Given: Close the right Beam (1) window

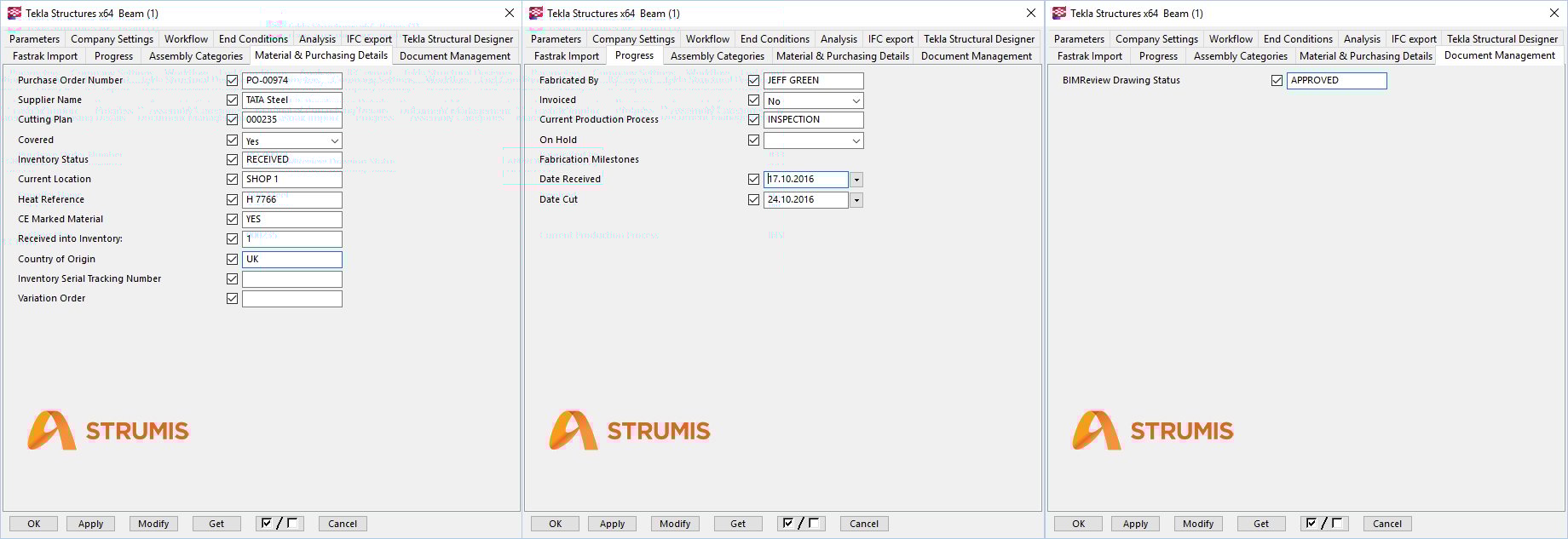Looking at the screenshot, I should click(x=1554, y=13).
